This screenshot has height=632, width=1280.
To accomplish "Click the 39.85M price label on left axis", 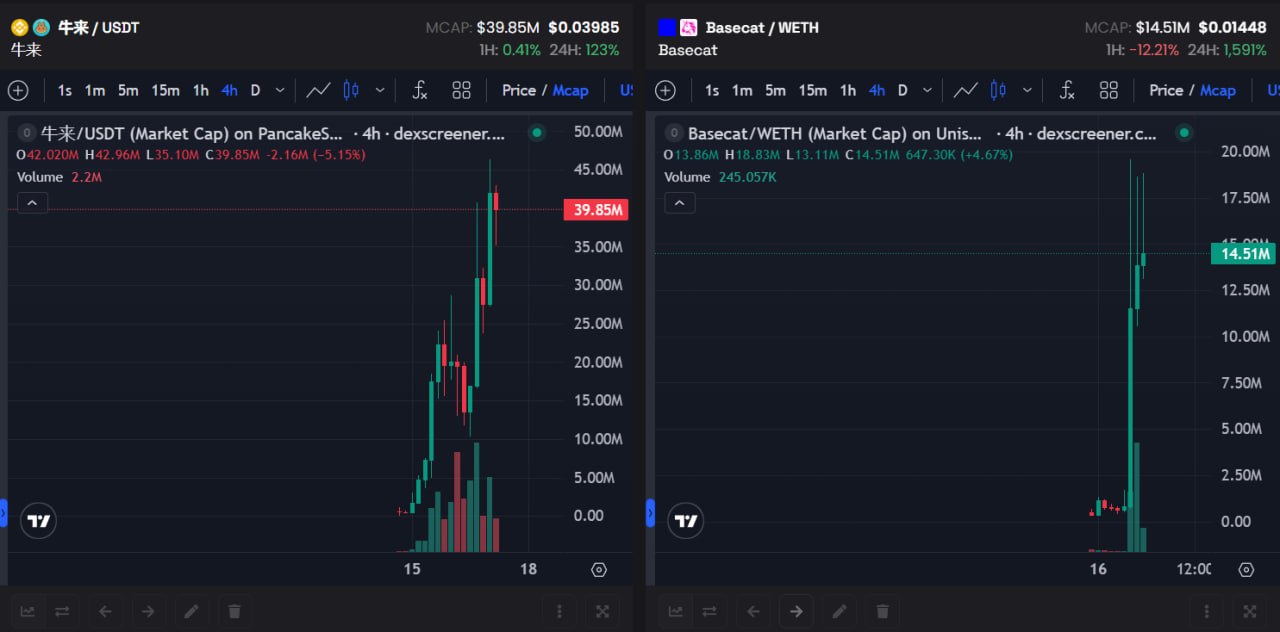I will point(596,210).
